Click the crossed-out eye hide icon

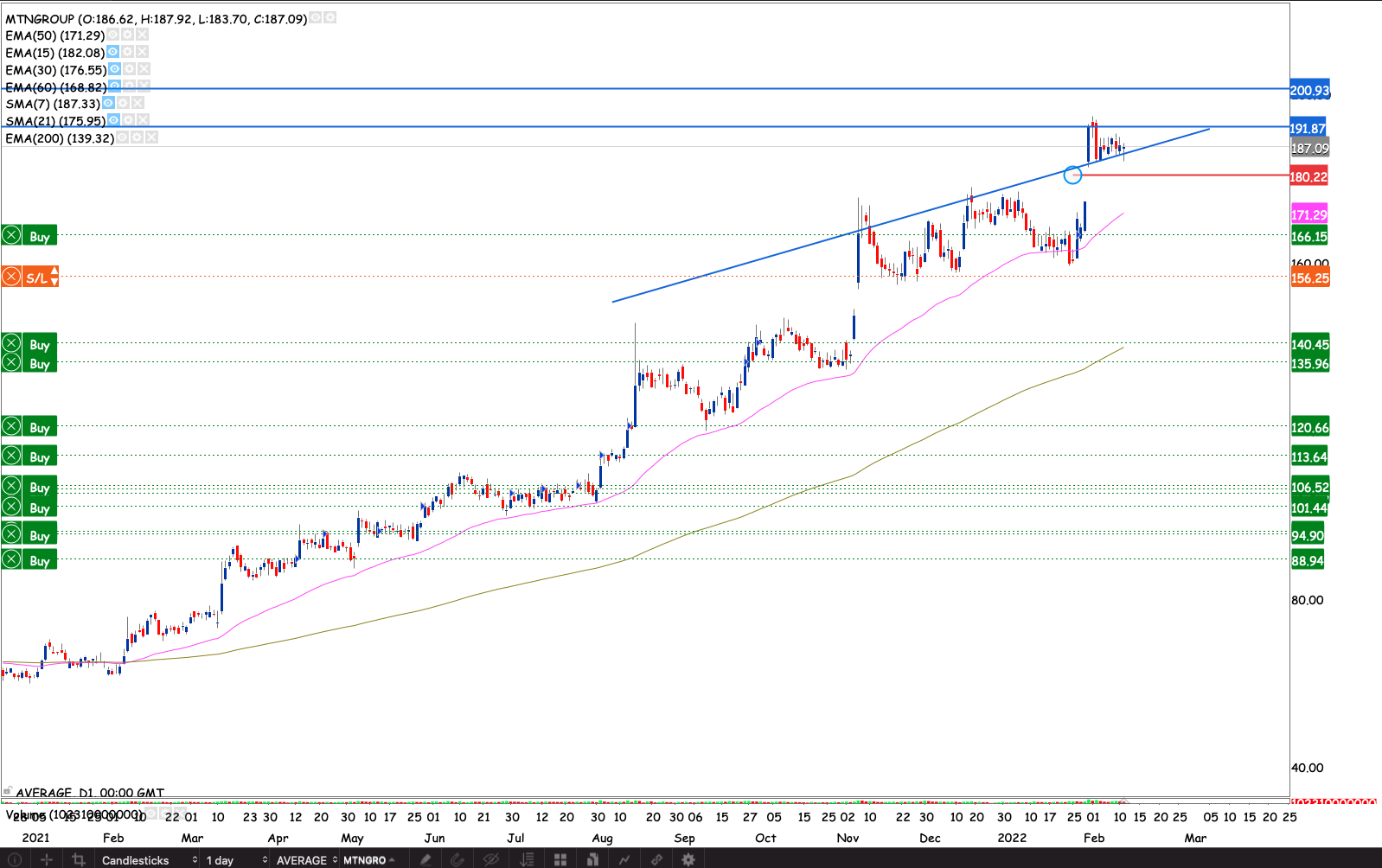pos(491,859)
